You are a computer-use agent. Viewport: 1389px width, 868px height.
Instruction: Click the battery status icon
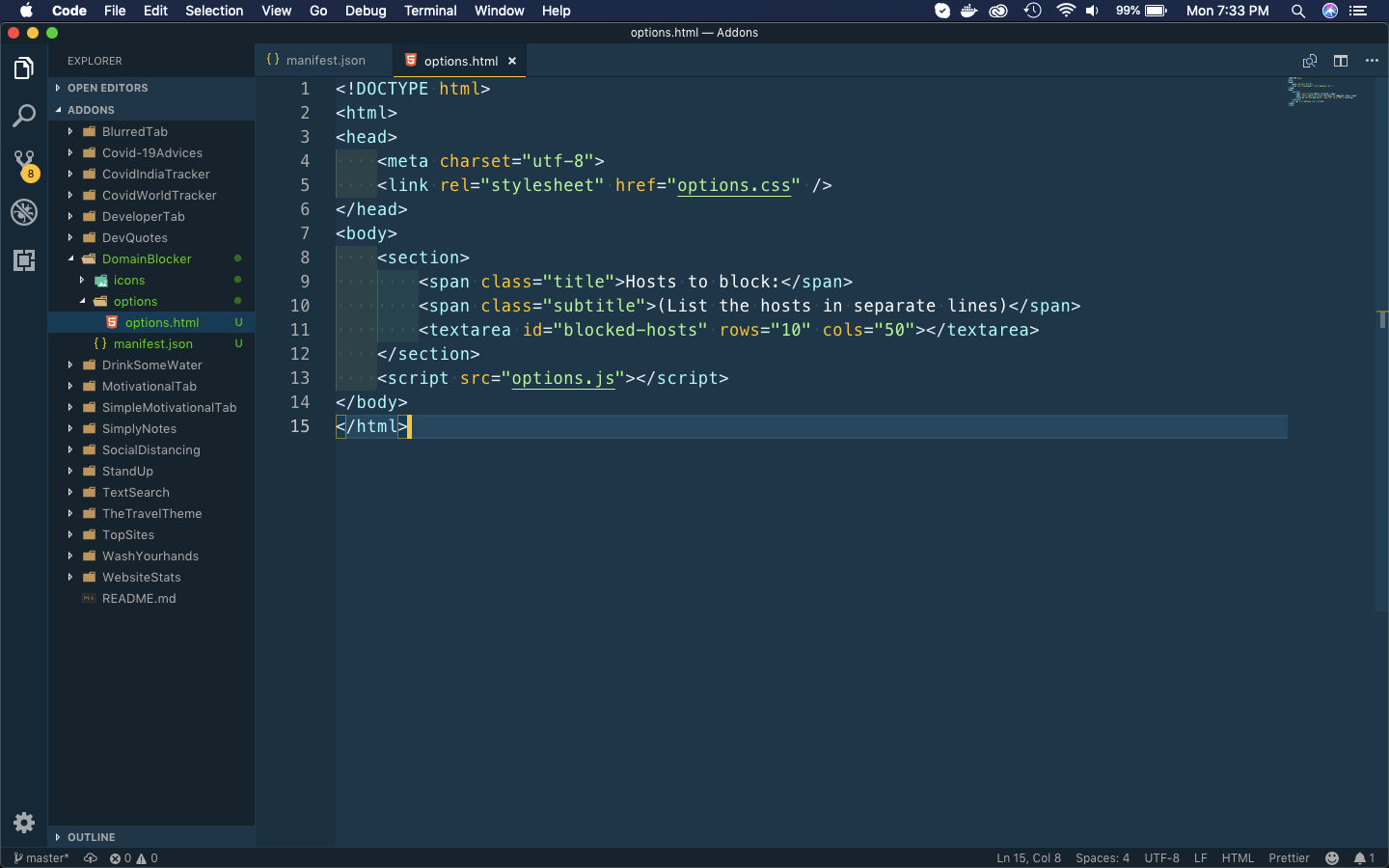(1156, 11)
